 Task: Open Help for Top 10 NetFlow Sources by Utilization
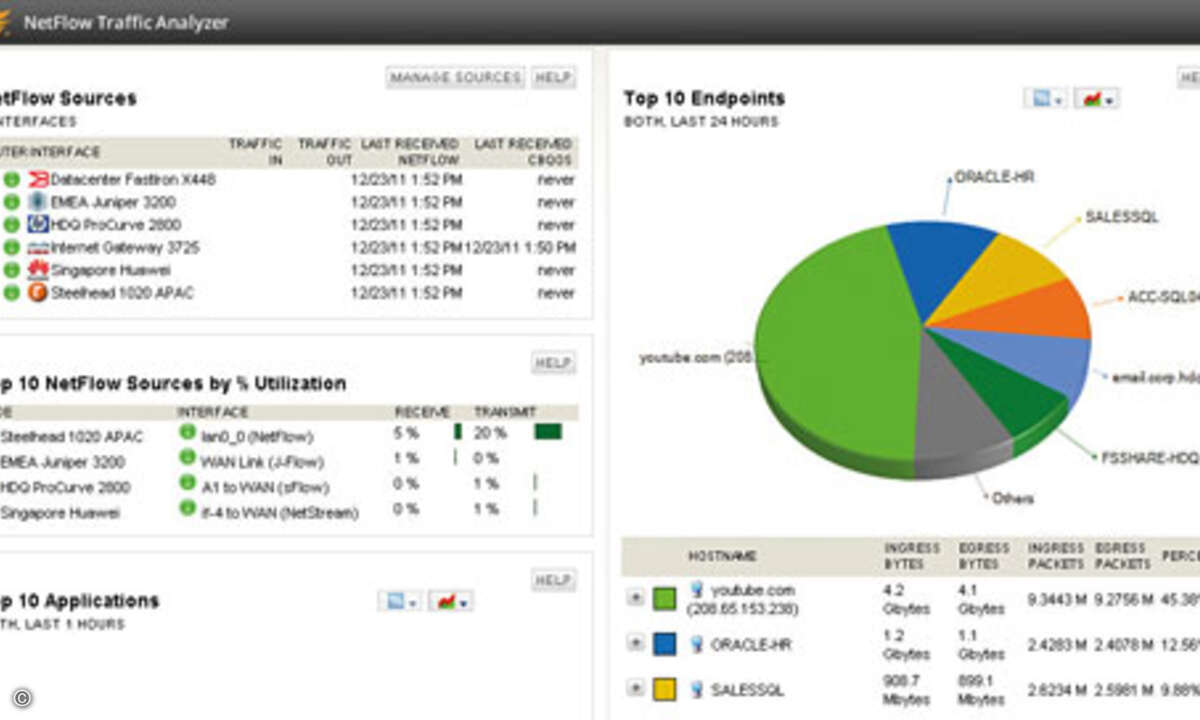click(553, 363)
